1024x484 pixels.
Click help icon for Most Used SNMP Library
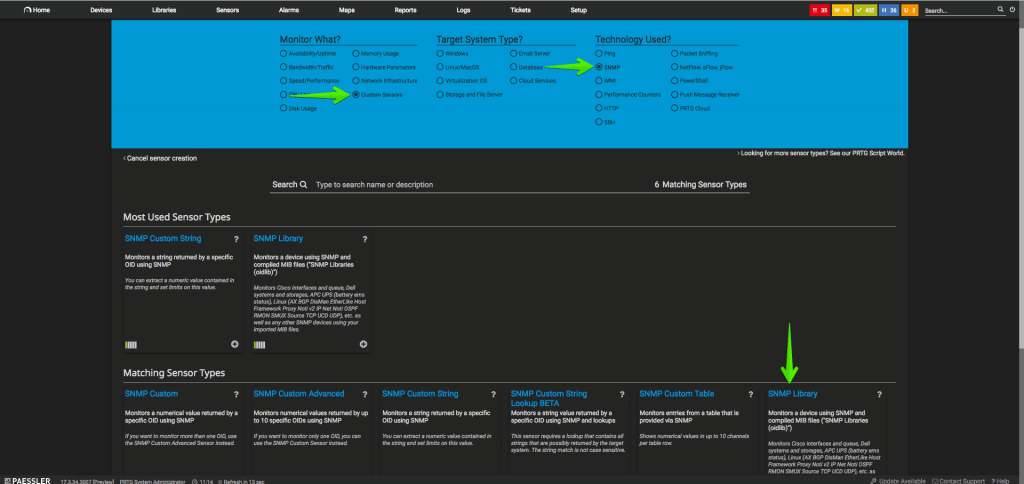tap(364, 239)
